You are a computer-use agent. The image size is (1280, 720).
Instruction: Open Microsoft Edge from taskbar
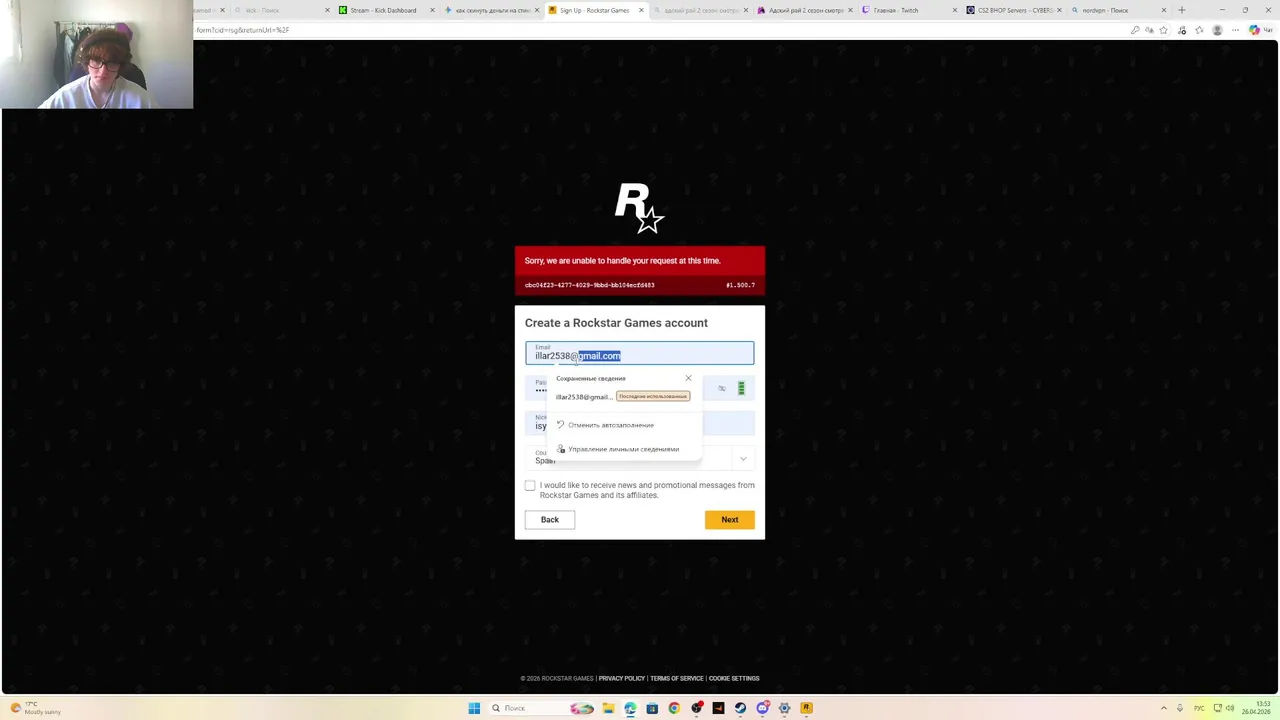point(630,708)
